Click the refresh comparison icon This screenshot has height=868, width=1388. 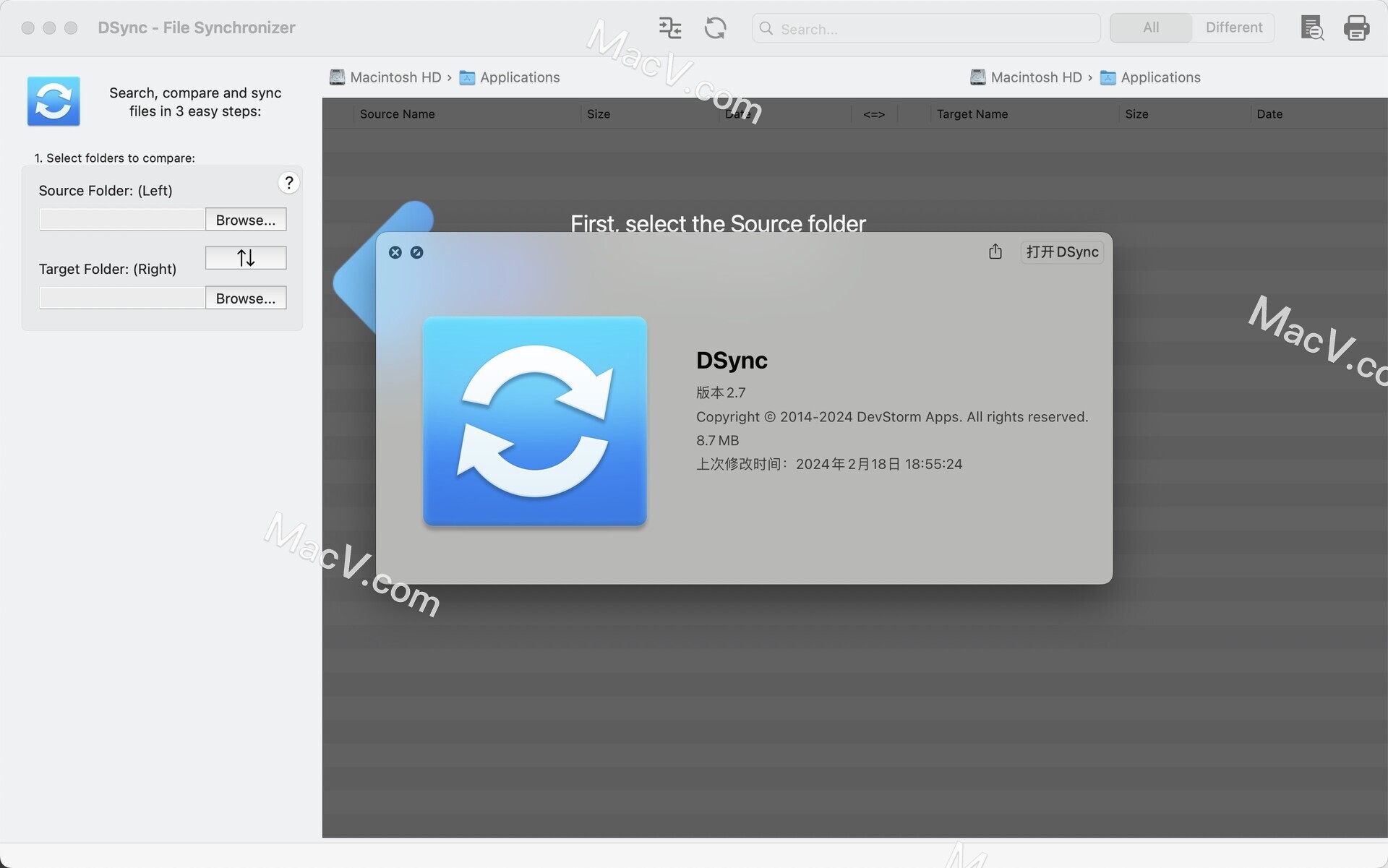coord(714,27)
